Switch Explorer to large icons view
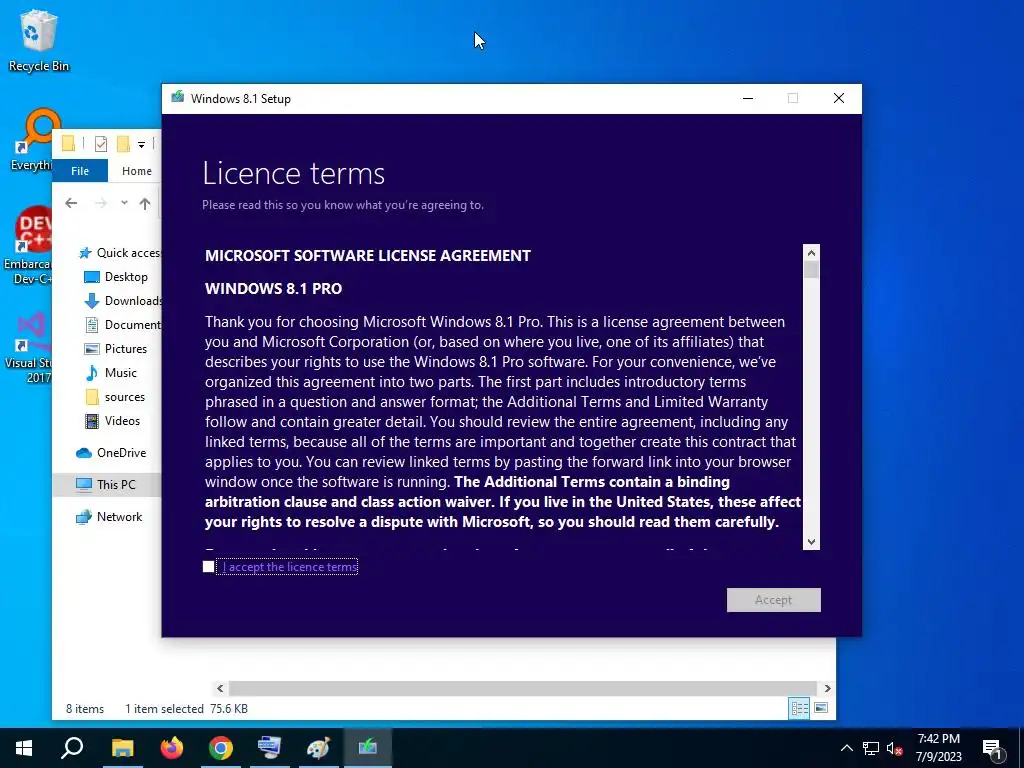The height and width of the screenshot is (768, 1024). tap(821, 708)
